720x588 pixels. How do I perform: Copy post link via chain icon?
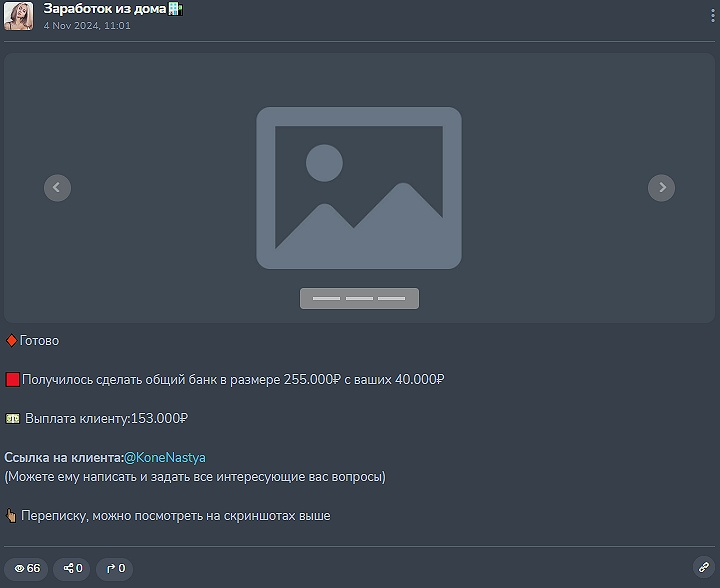click(x=703, y=567)
